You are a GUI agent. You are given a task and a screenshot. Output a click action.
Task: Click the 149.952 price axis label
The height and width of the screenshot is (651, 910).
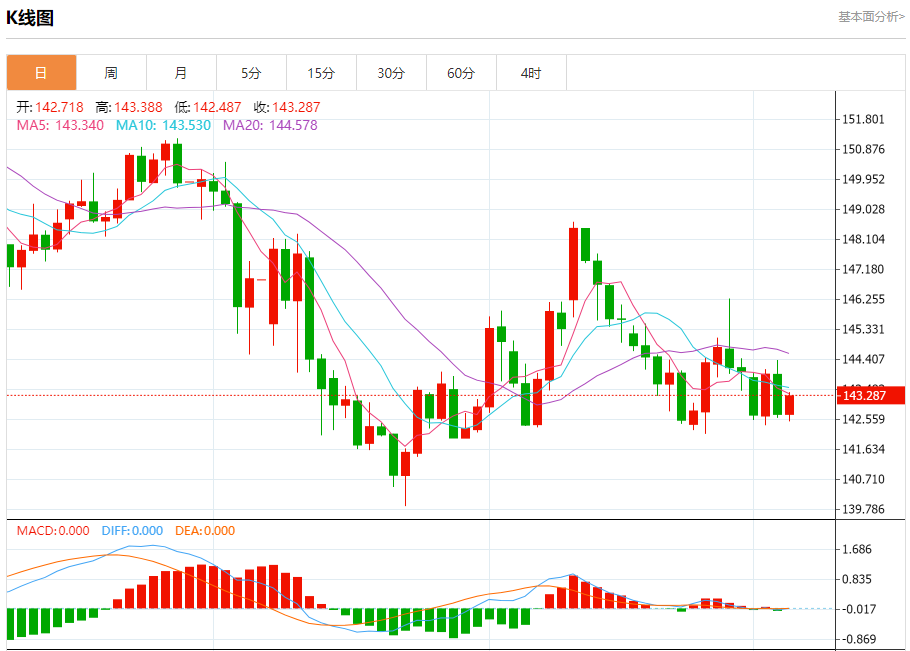coord(864,179)
